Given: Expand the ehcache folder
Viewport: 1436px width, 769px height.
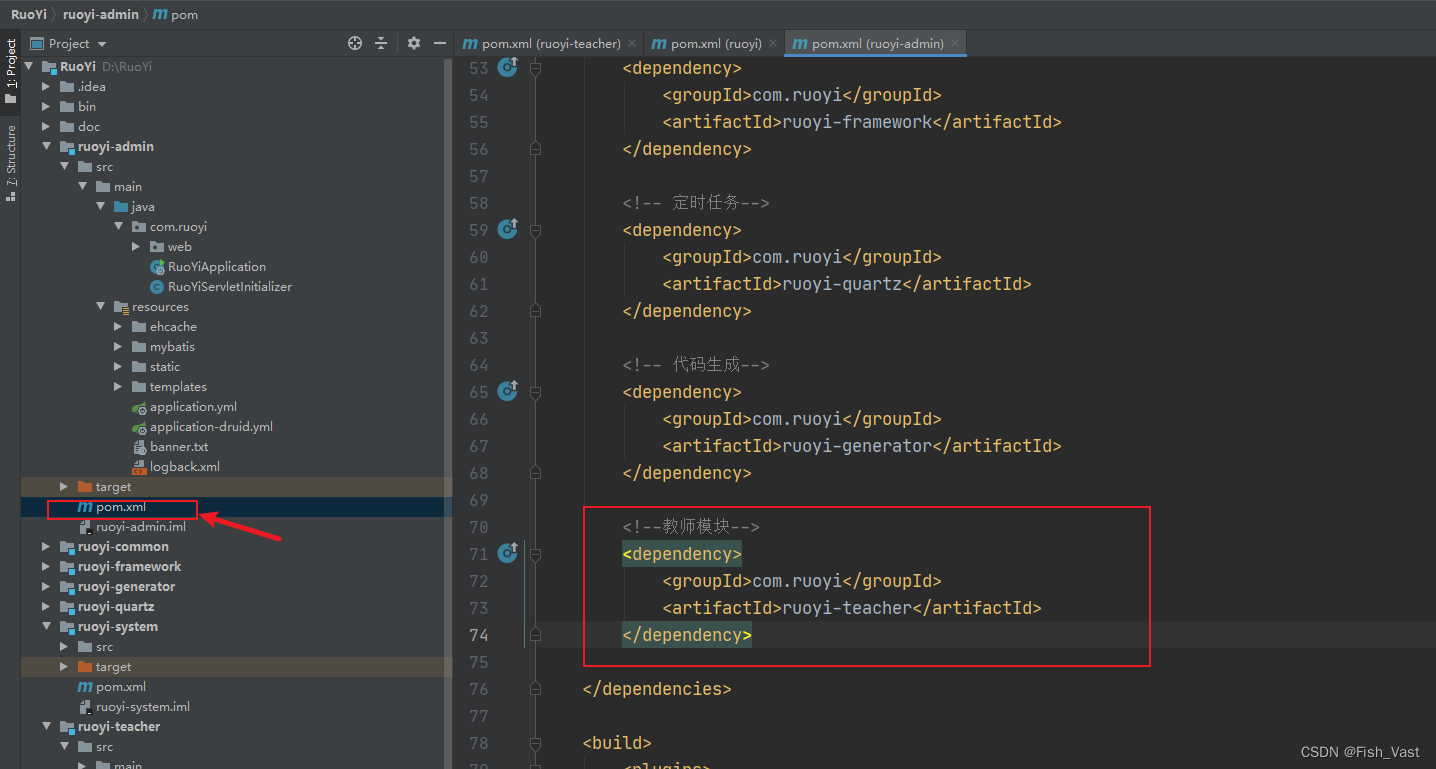Looking at the screenshot, I should pos(118,327).
